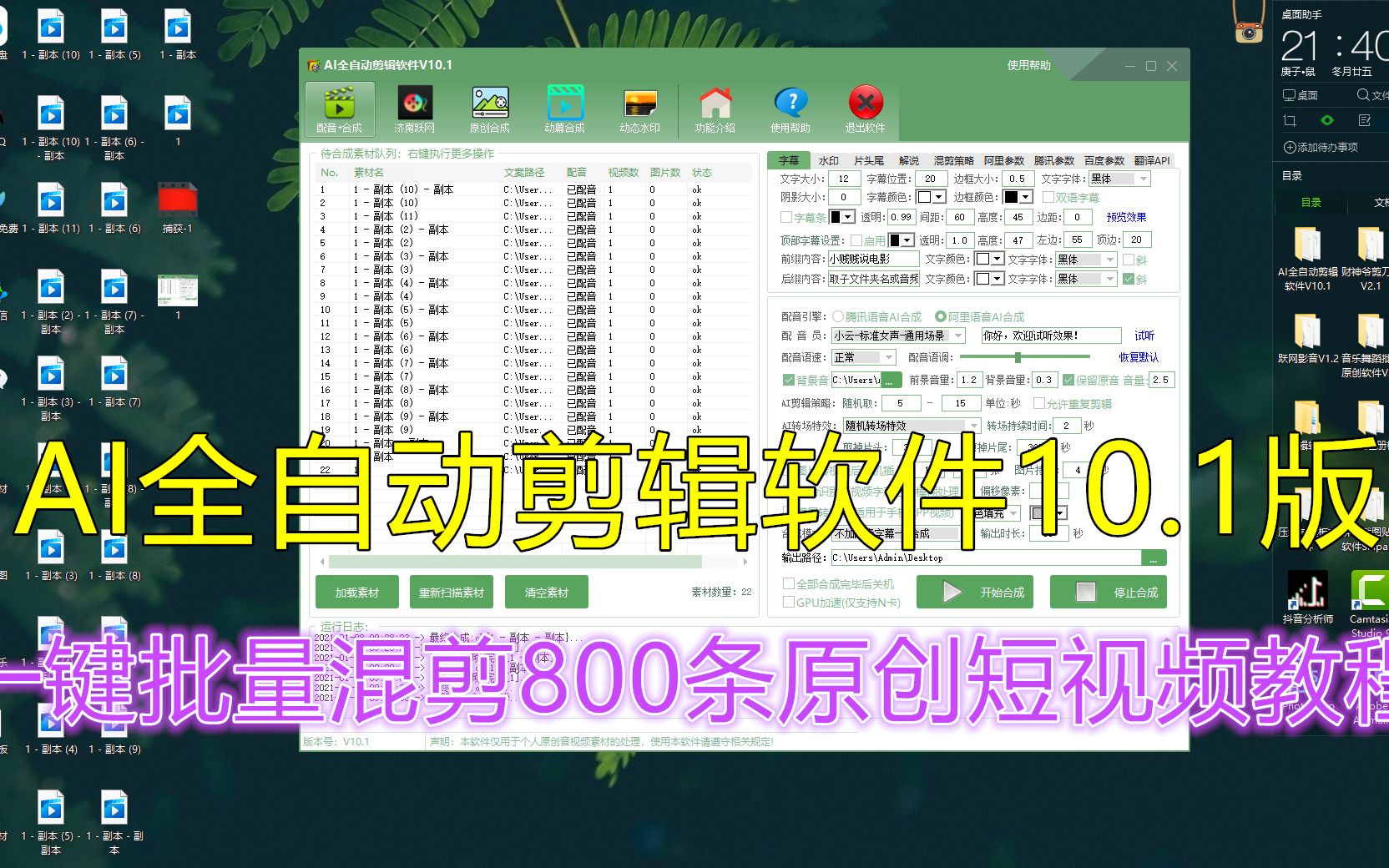The width and height of the screenshot is (1389, 868).
Task: Enable the 双语字幕 checkbox
Action: [1048, 198]
